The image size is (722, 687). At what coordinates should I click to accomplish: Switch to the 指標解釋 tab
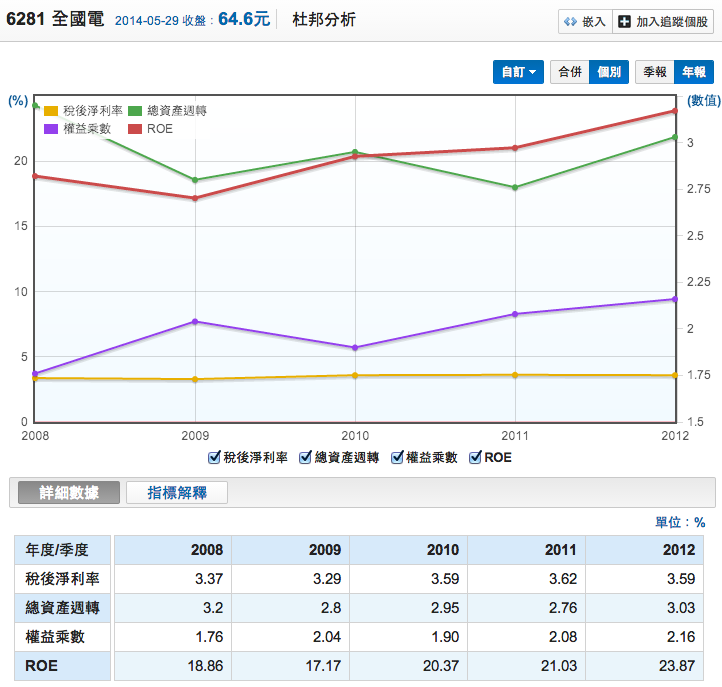pyautogui.click(x=177, y=492)
